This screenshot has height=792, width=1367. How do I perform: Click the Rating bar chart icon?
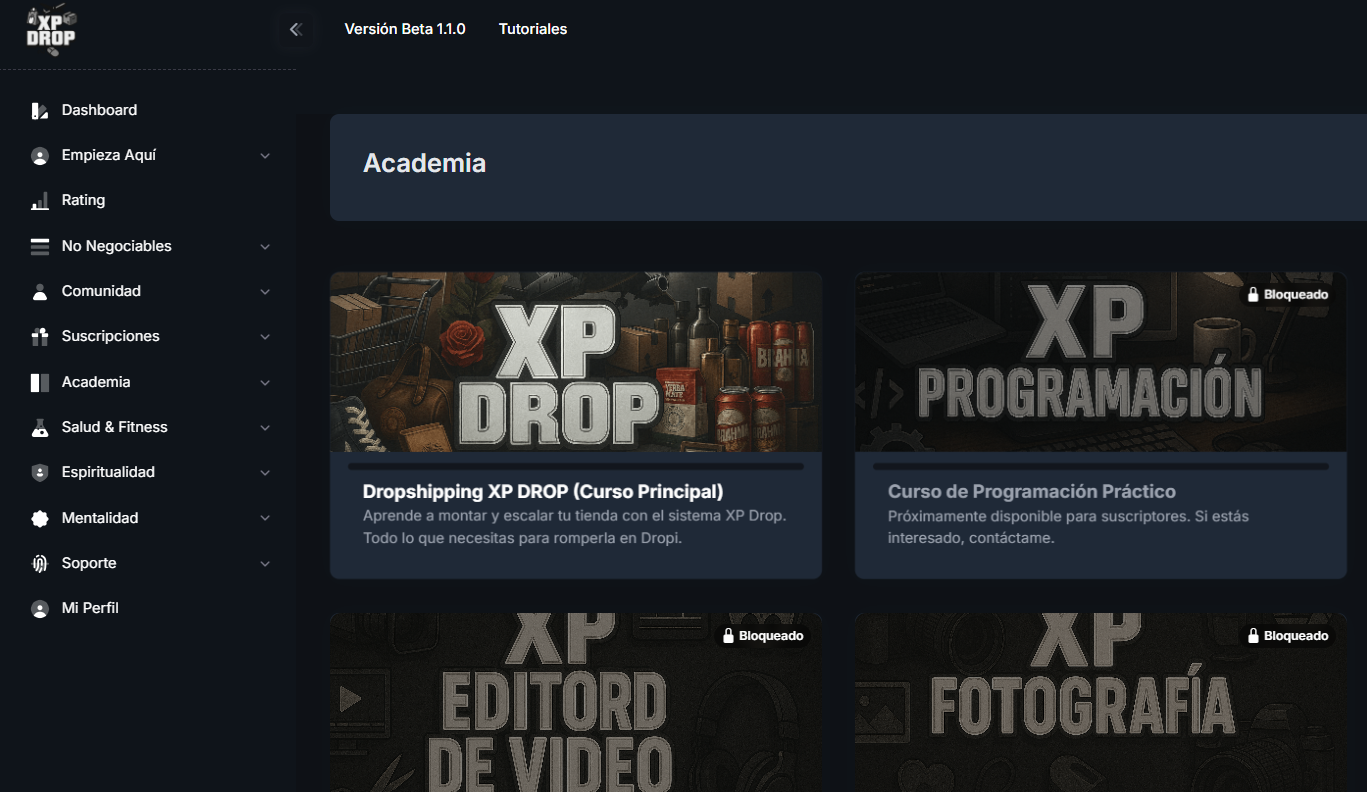tap(40, 201)
